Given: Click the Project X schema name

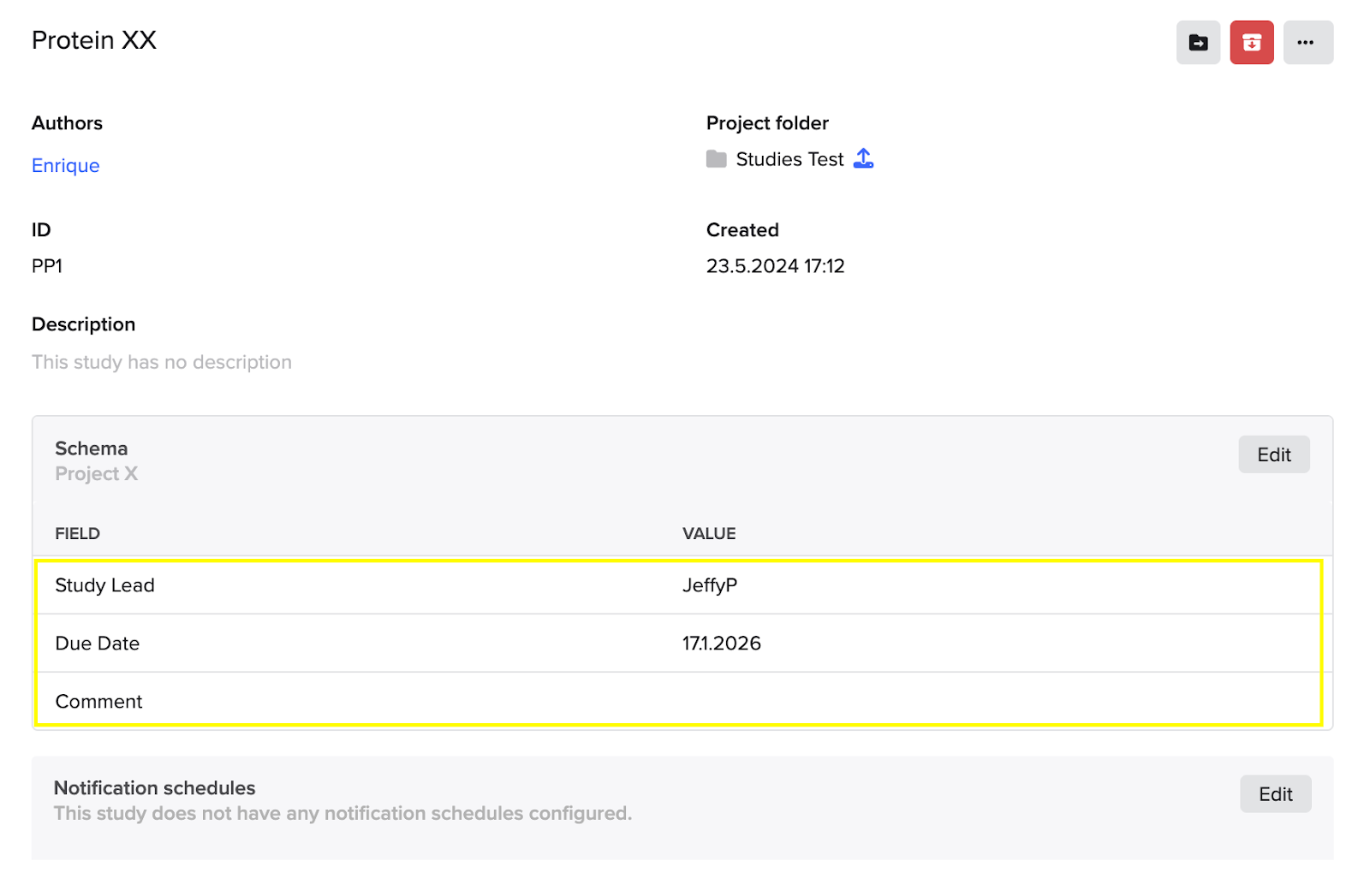Looking at the screenshot, I should coord(96,474).
